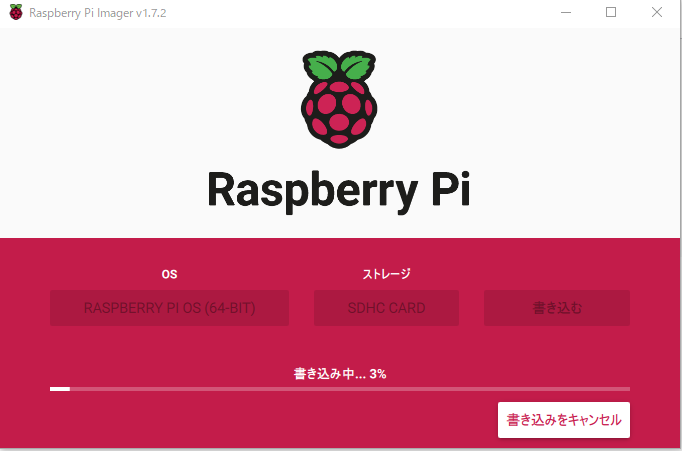Image resolution: width=682 pixels, height=451 pixels.
Task: Minimize the Imager window
Action: pos(566,12)
